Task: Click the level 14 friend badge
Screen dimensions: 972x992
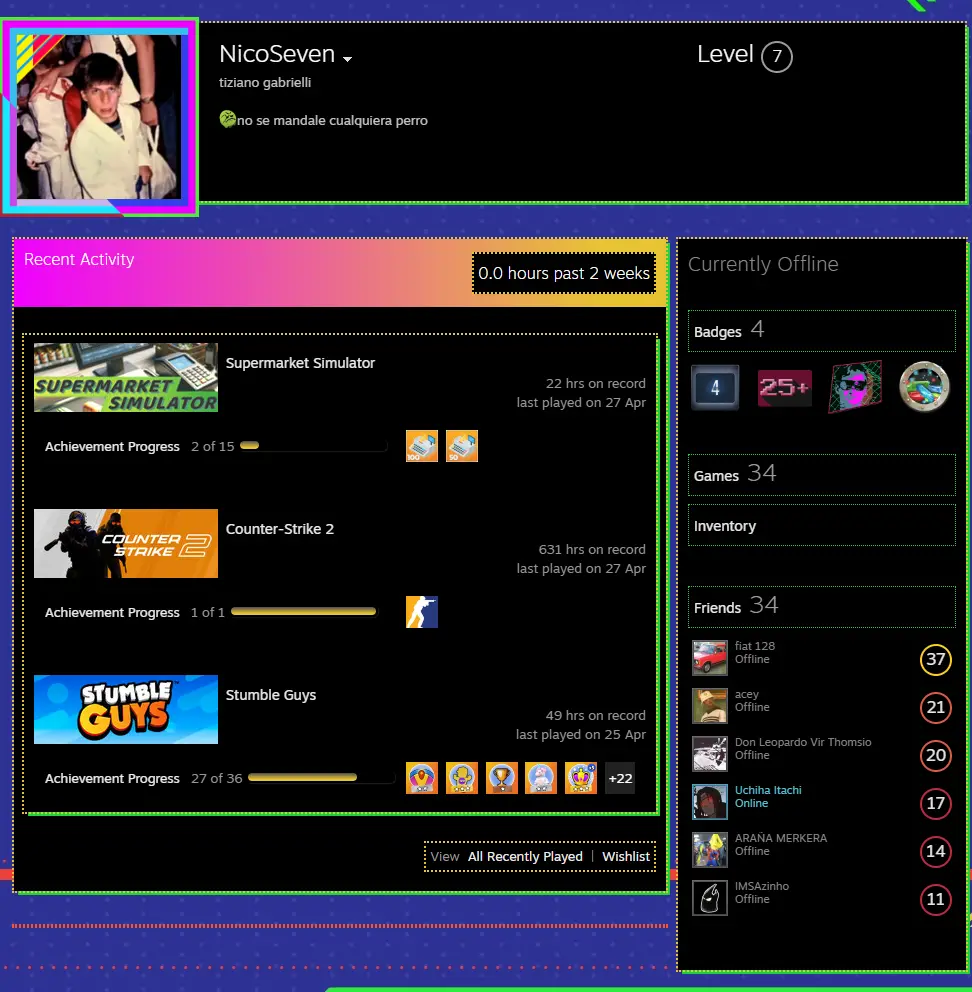Action: (x=935, y=852)
